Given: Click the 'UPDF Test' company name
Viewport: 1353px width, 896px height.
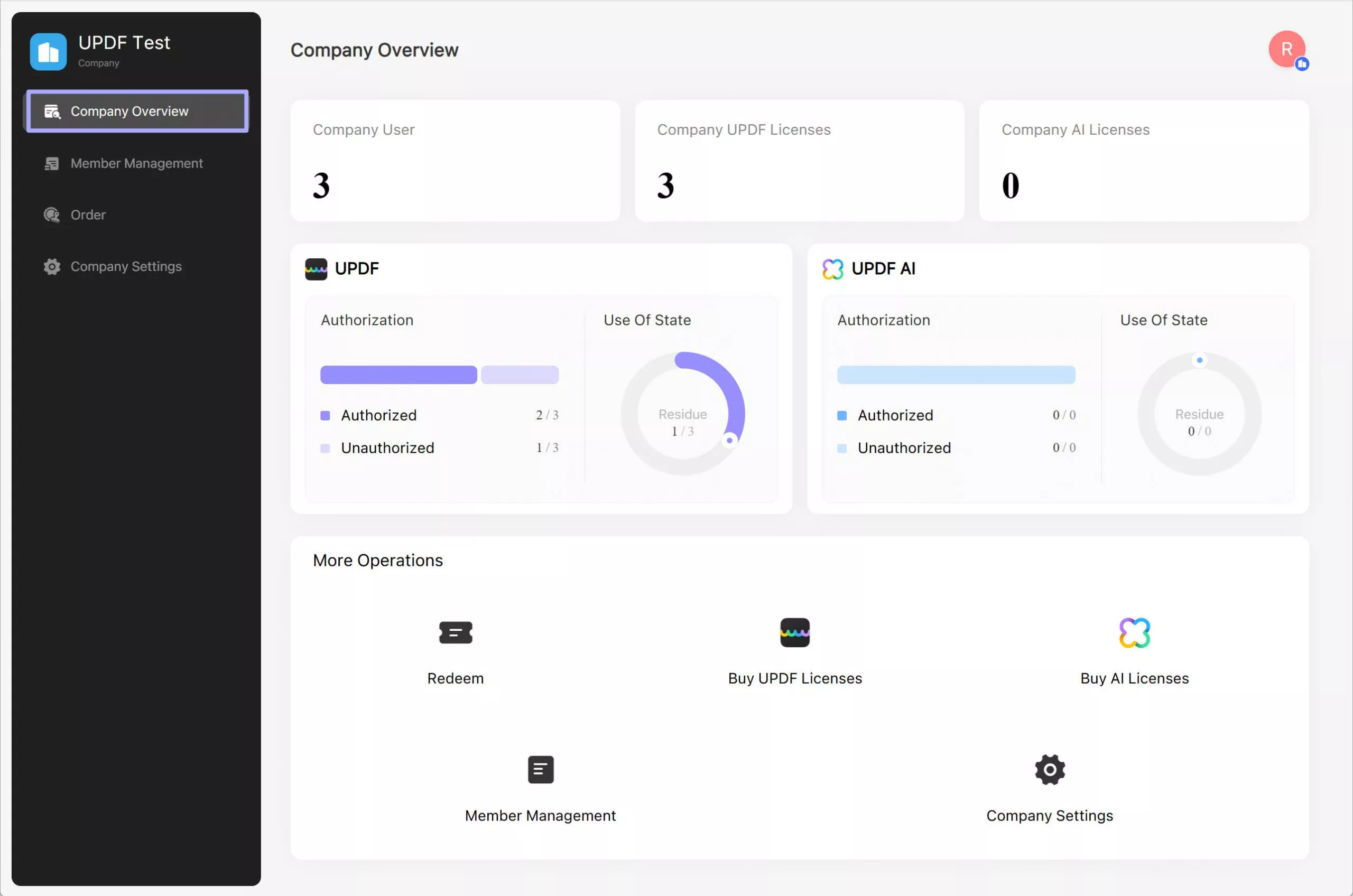Looking at the screenshot, I should click(x=124, y=43).
